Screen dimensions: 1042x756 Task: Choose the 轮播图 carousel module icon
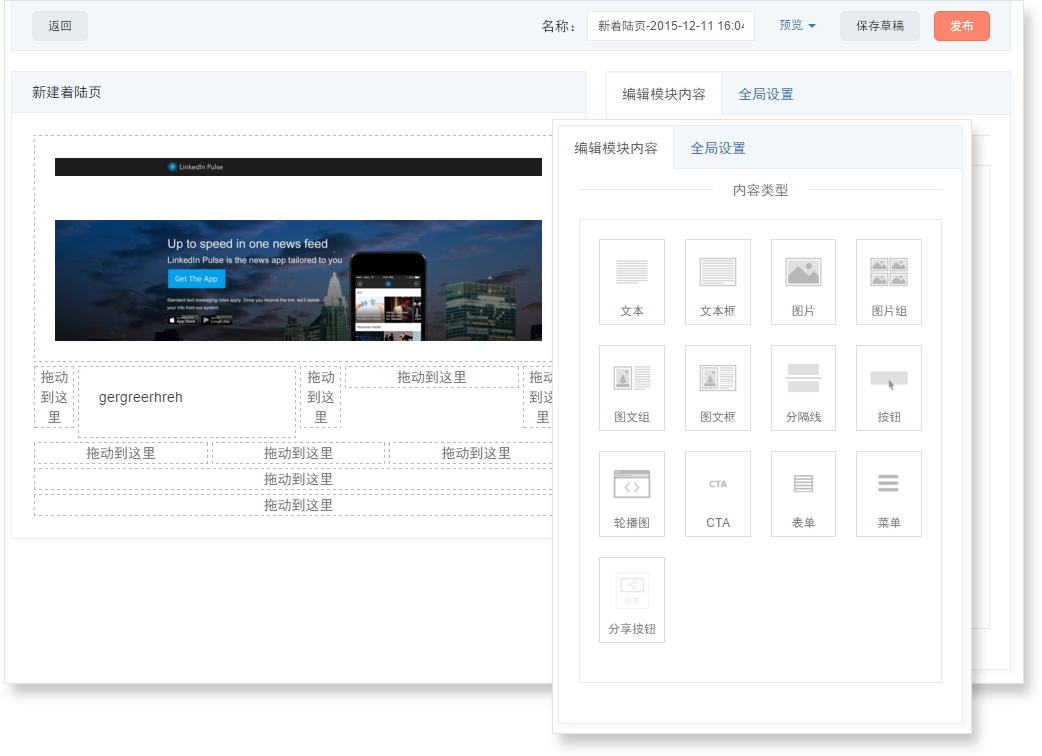point(631,493)
